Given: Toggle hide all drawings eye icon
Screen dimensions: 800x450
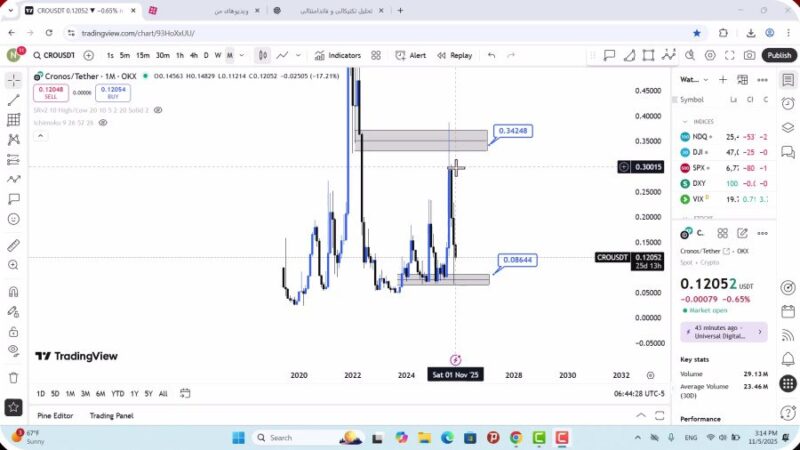Looking at the screenshot, I should tap(13, 350).
